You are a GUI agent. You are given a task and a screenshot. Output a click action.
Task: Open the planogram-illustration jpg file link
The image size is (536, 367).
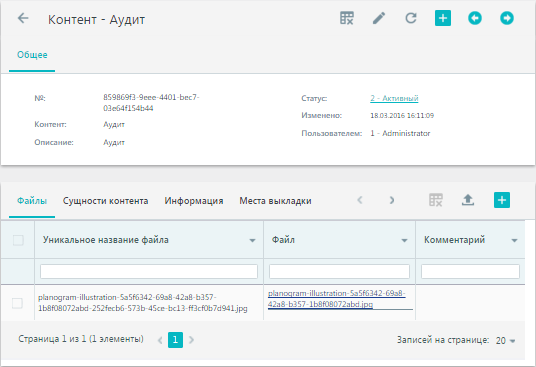pyautogui.click(x=337, y=299)
